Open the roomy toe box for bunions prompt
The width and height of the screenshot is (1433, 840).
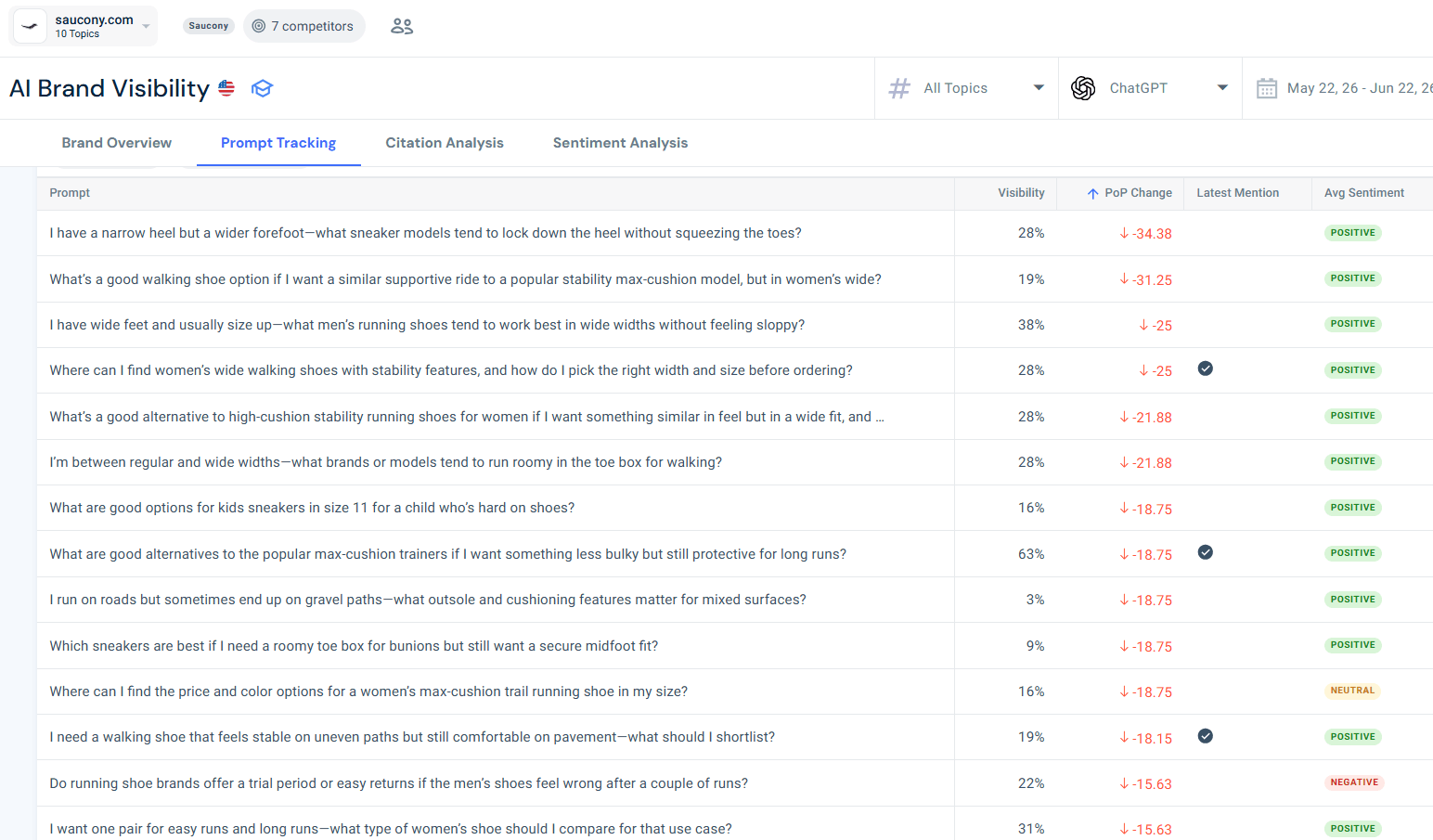click(x=354, y=646)
